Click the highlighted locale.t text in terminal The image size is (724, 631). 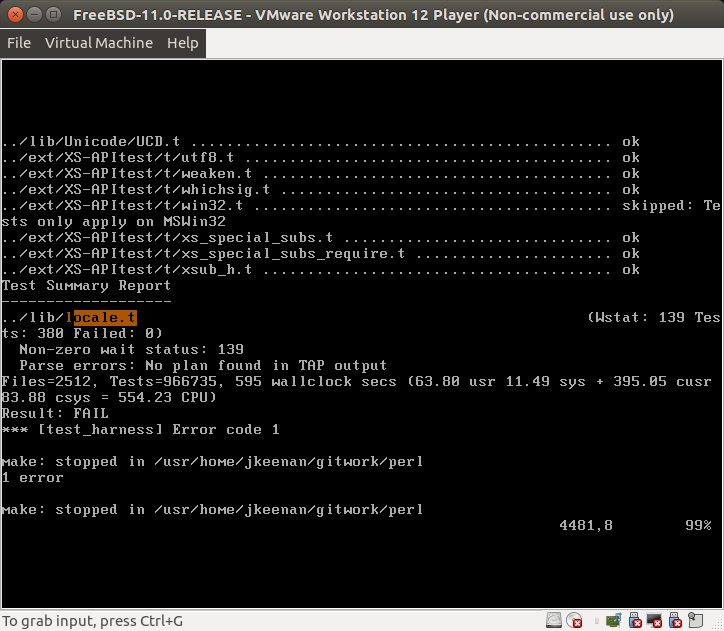pyautogui.click(x=103, y=317)
